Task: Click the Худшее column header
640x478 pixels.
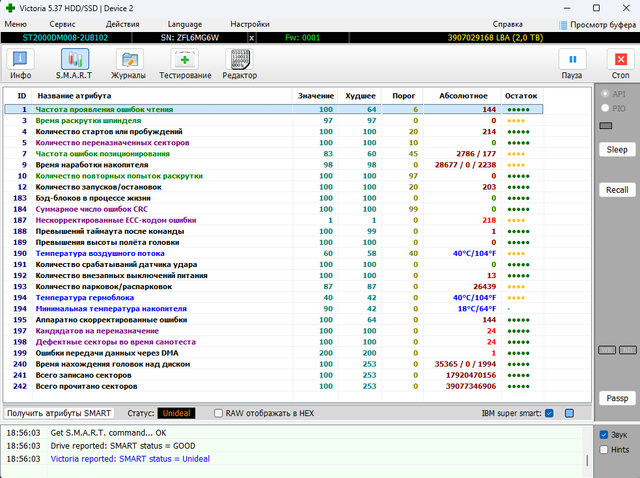Action: 360,96
